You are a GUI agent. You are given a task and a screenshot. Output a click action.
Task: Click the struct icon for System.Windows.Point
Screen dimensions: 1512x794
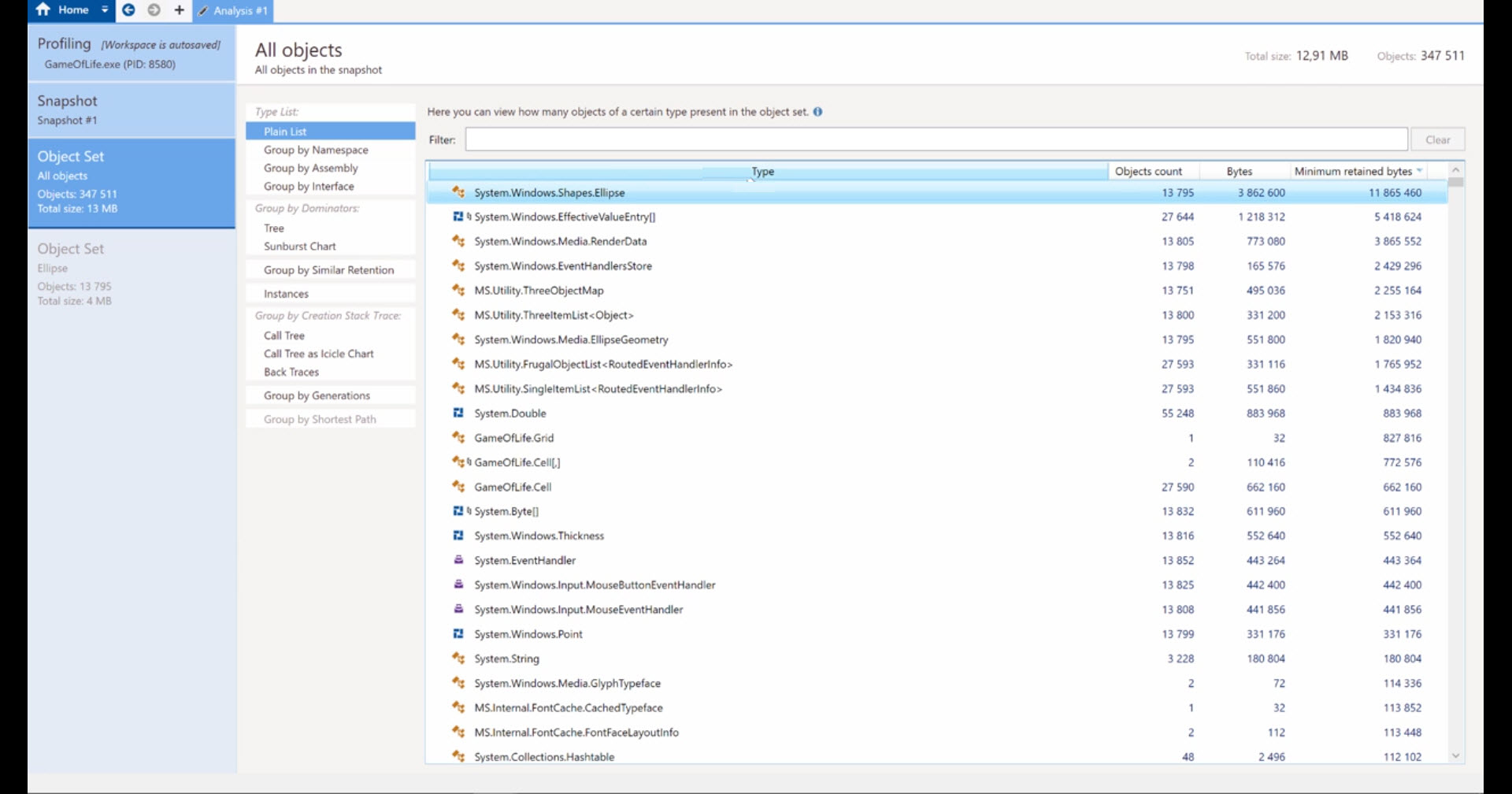pos(458,633)
